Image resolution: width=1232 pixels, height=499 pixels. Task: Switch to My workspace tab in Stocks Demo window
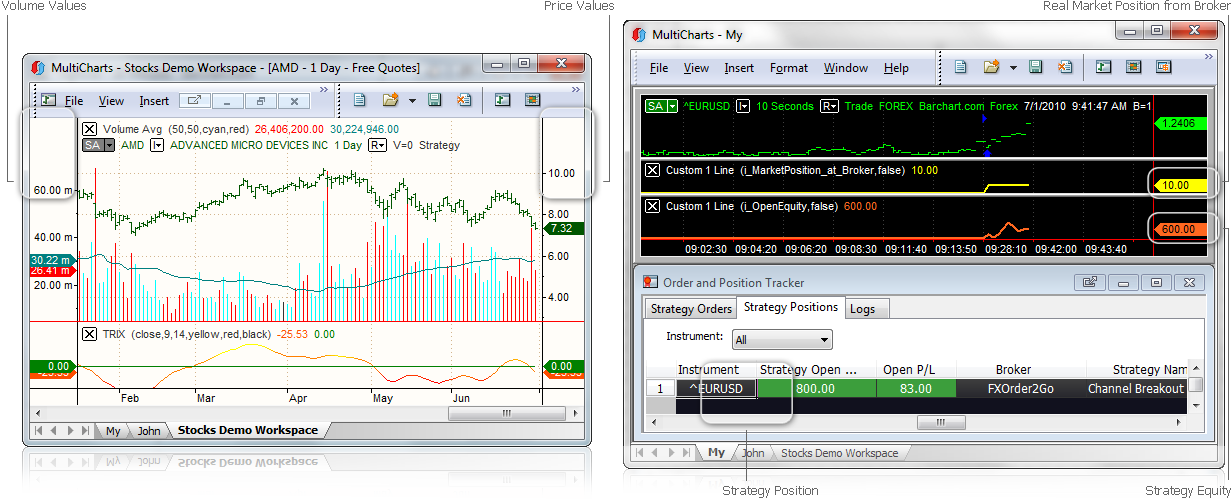coord(113,431)
